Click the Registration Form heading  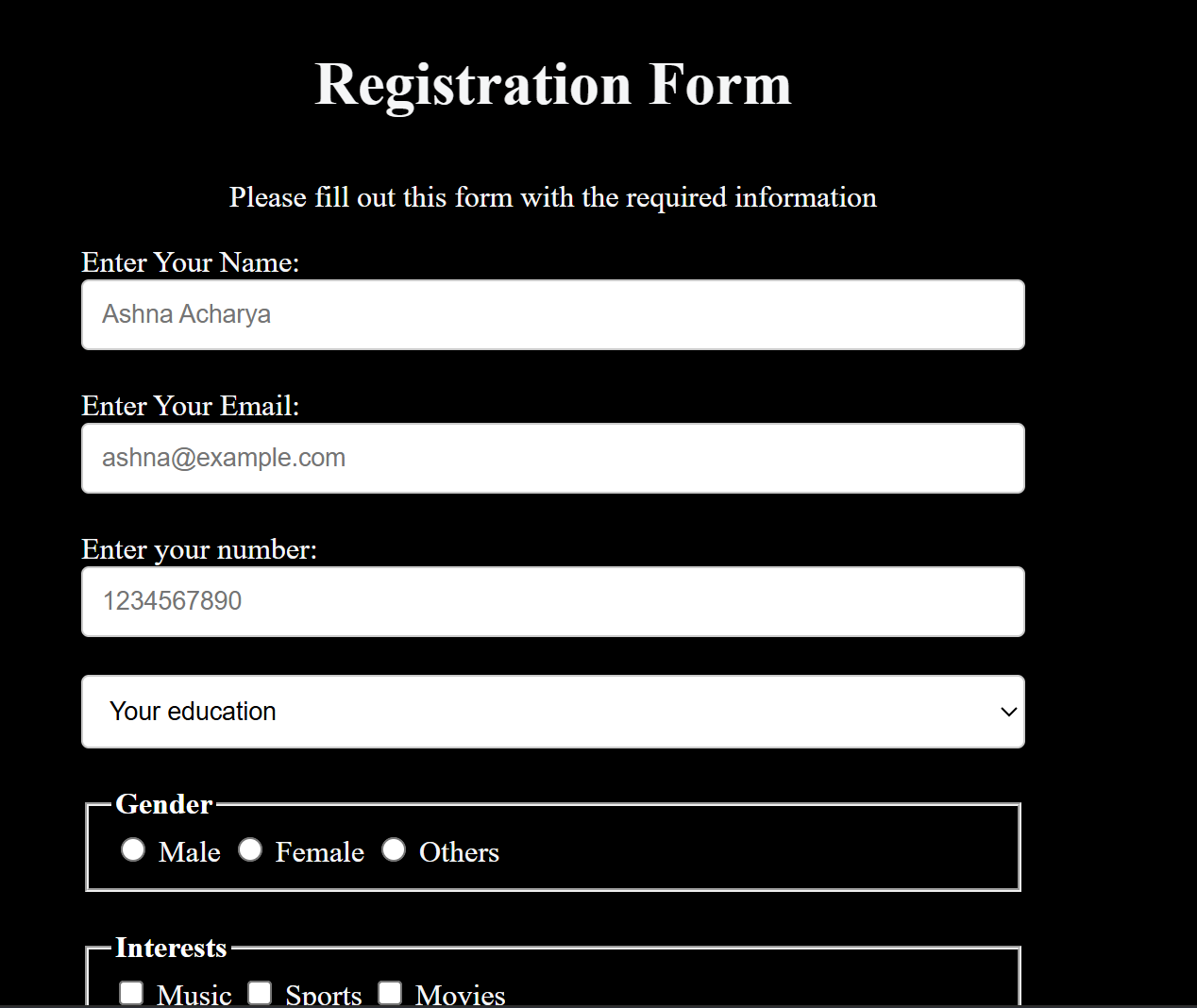[x=553, y=84]
